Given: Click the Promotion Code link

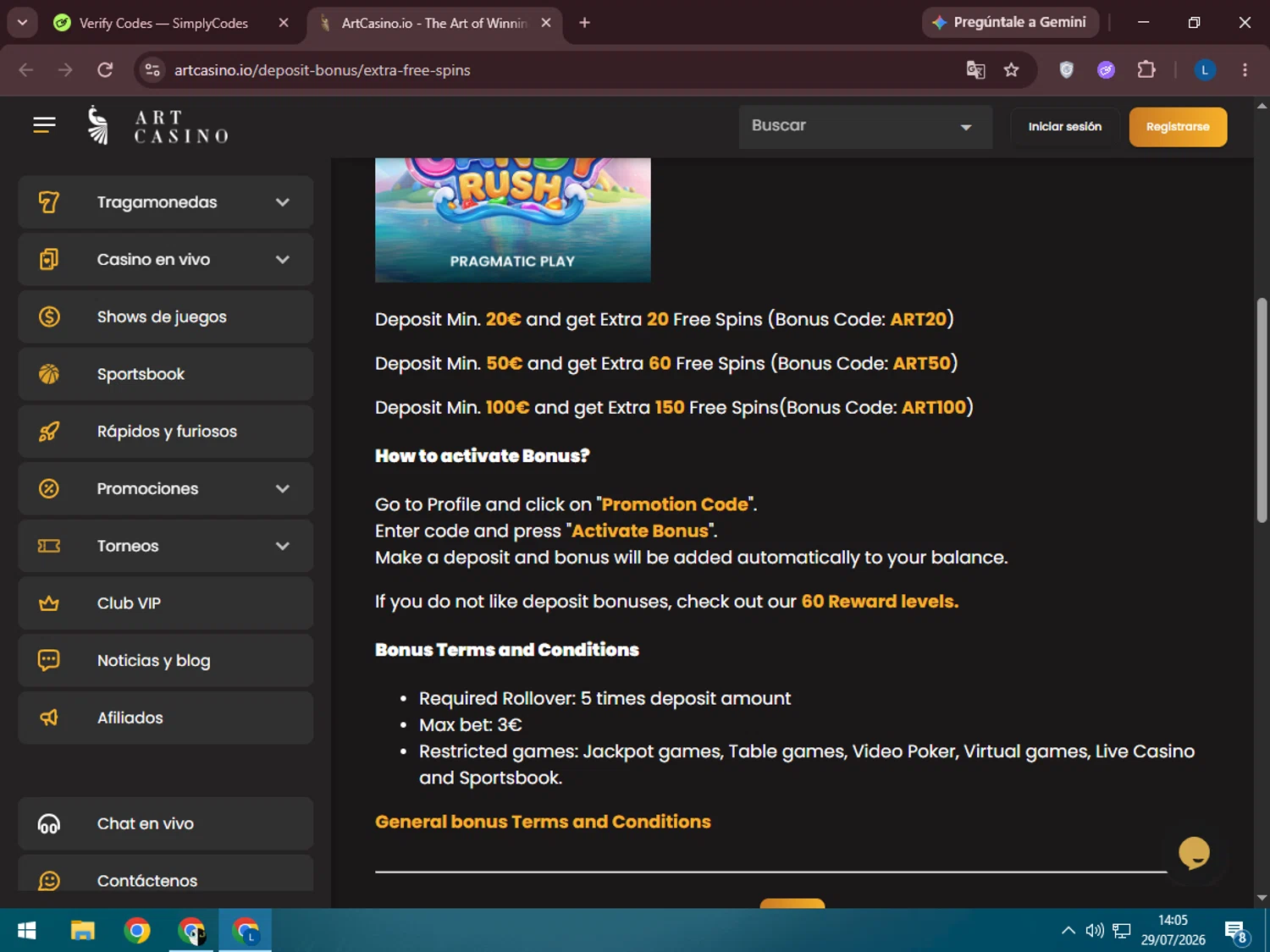Looking at the screenshot, I should click(x=675, y=504).
